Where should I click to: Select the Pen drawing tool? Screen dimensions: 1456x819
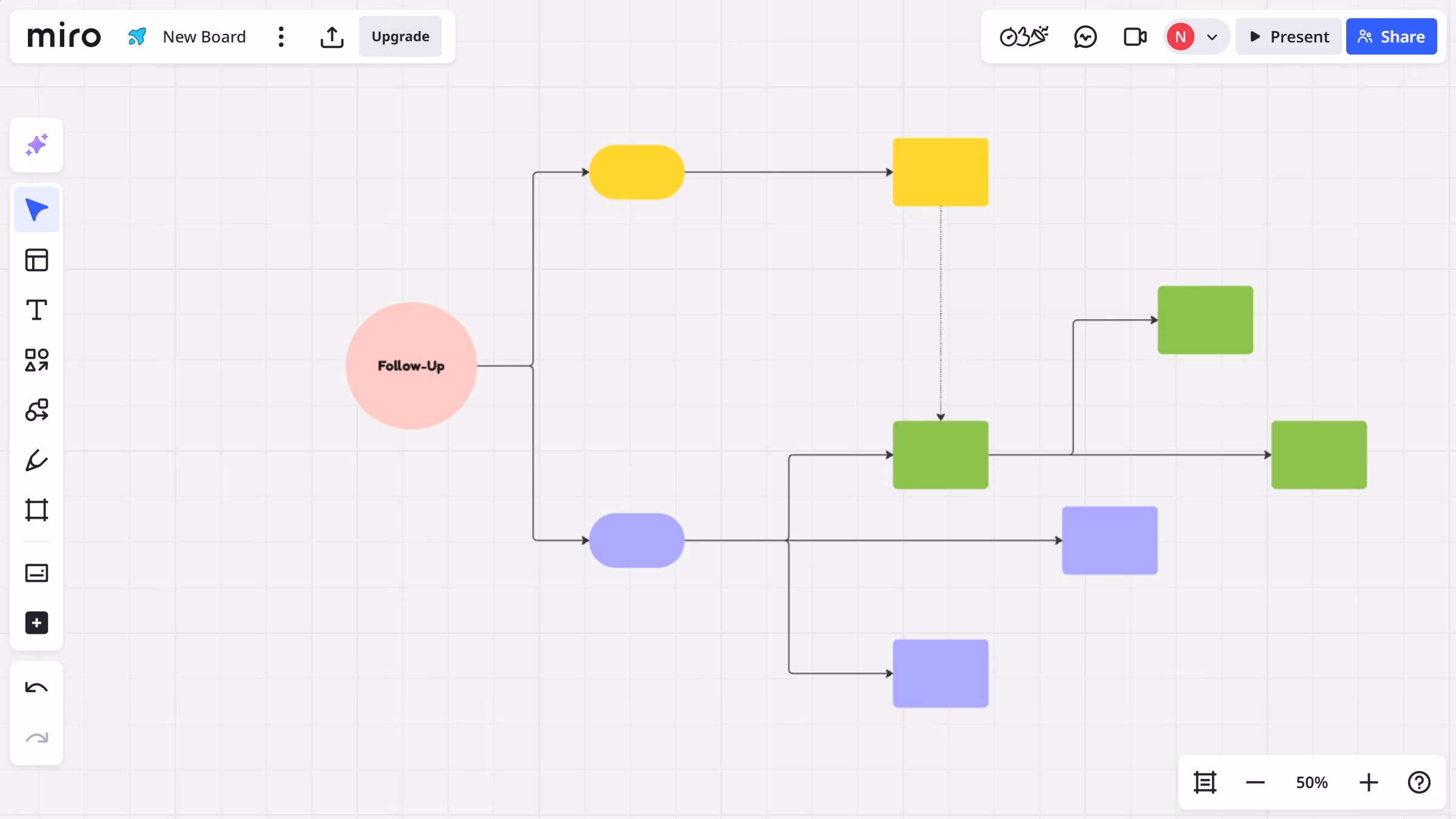36,460
